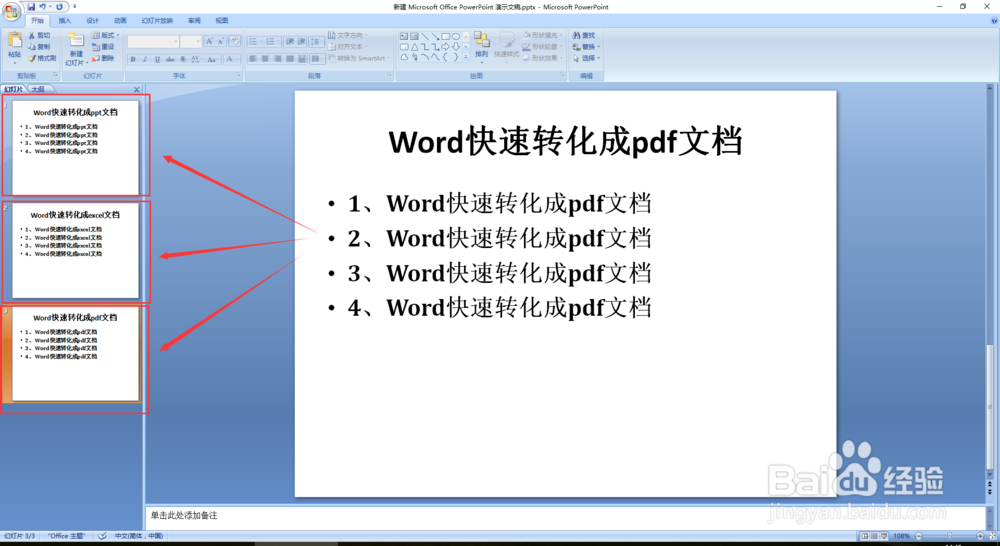Toggle strikethrough formatting
1000x546 pixels.
[x=170, y=59]
